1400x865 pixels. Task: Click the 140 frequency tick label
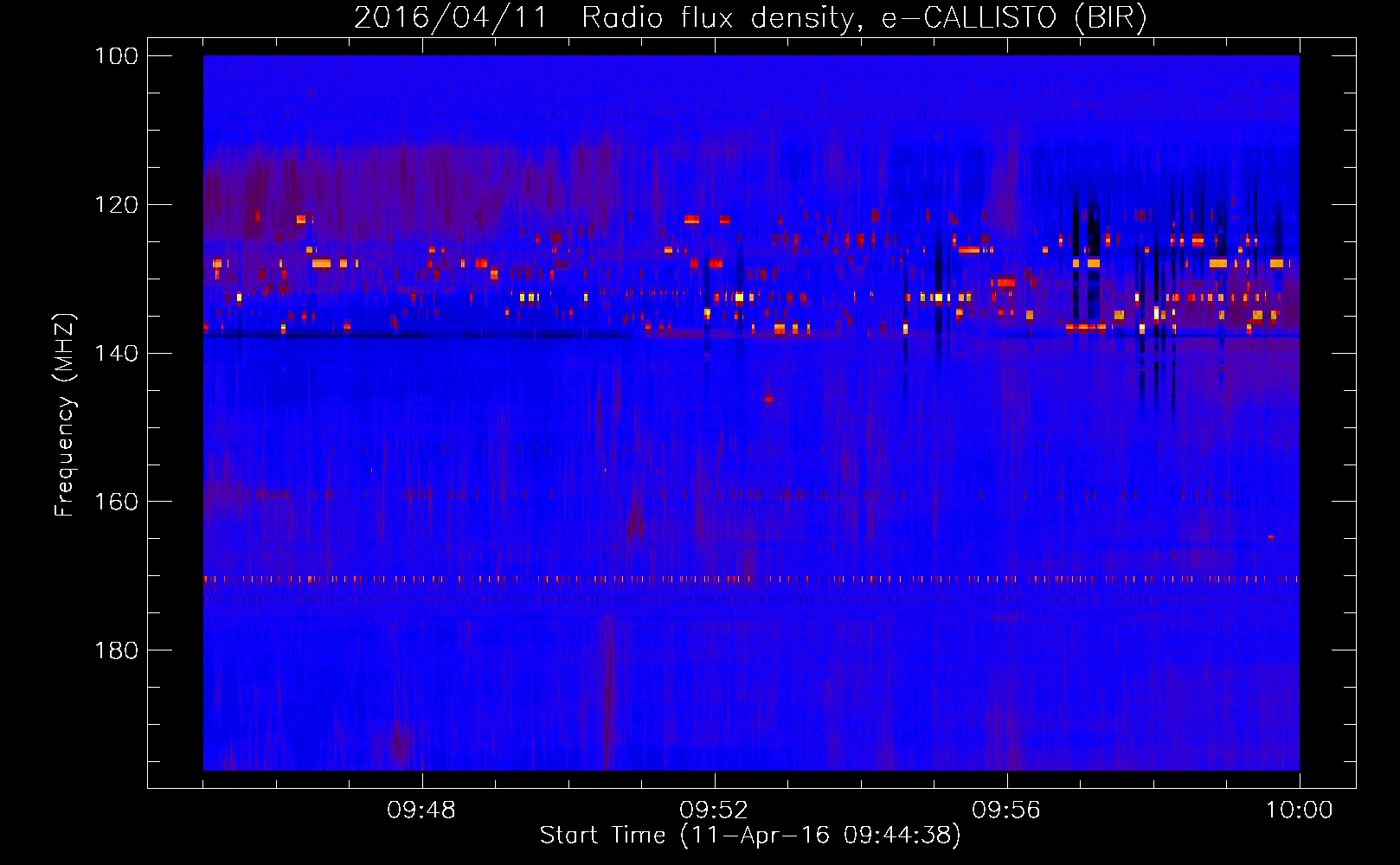pos(117,353)
